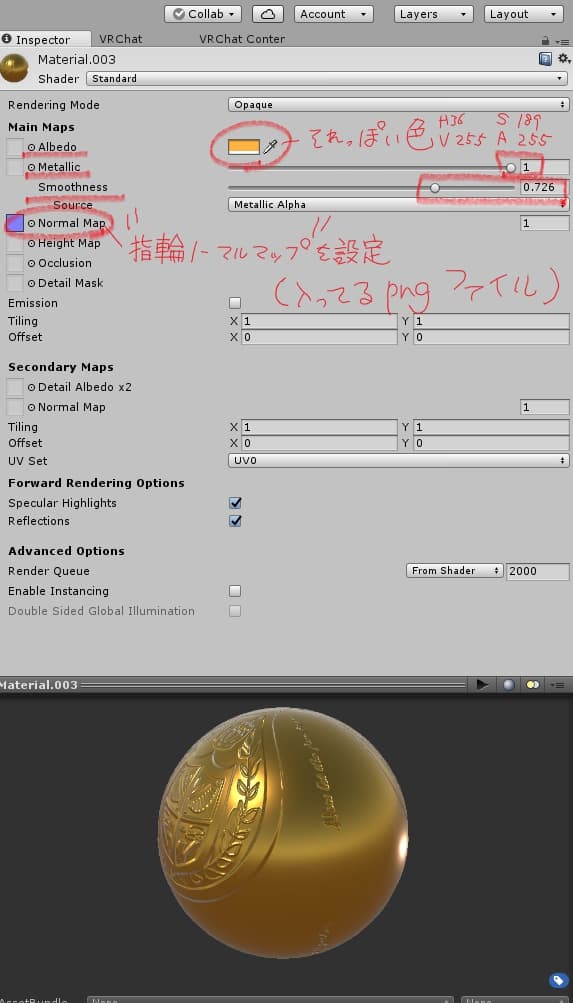
Task: Change preview mesh shape sphere icon
Action: click(508, 684)
